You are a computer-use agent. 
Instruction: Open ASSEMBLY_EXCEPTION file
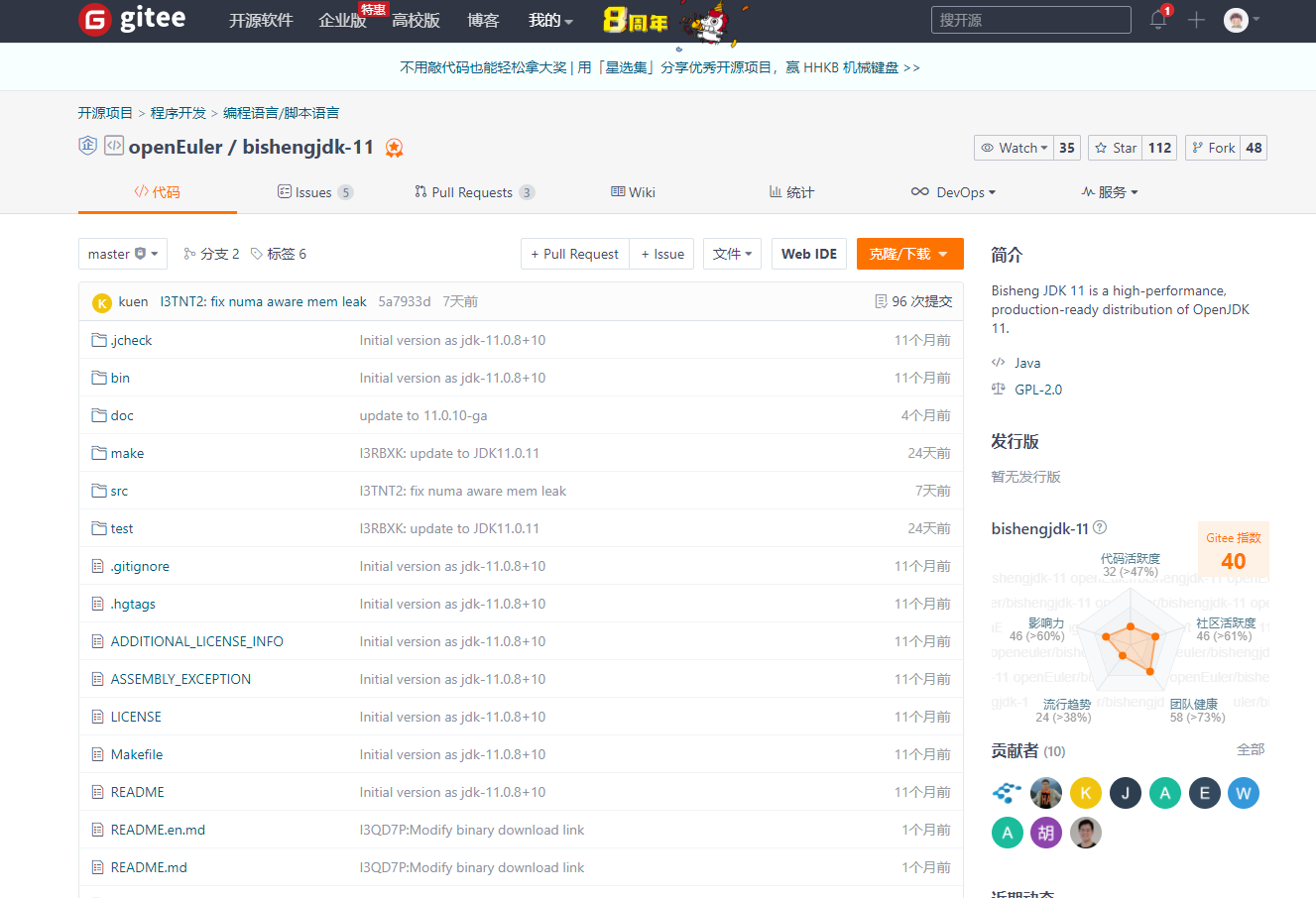coord(180,679)
